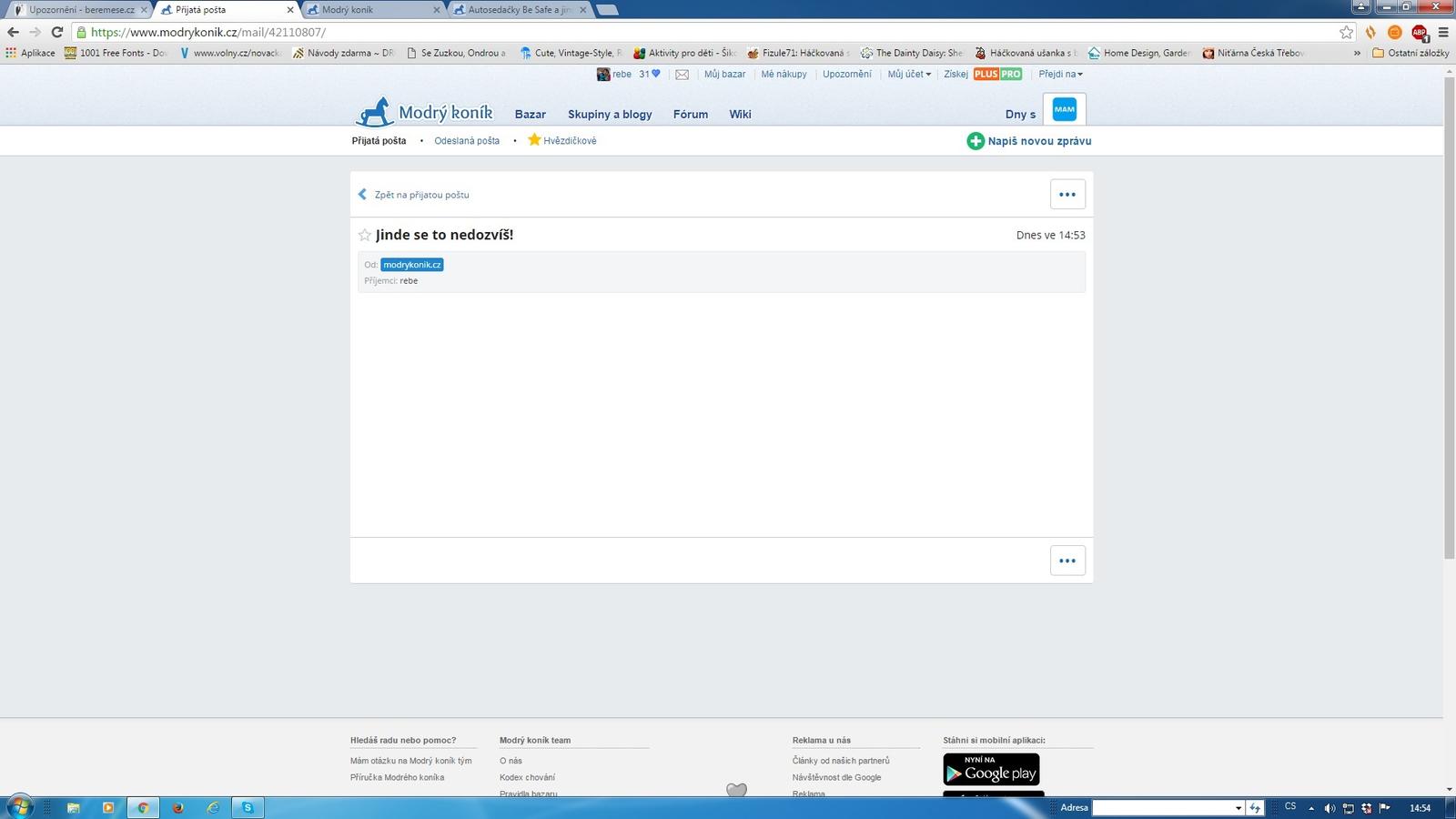Screen dimensions: 1456x819
Task: Click the browser reload page icon
Action: click(57, 32)
